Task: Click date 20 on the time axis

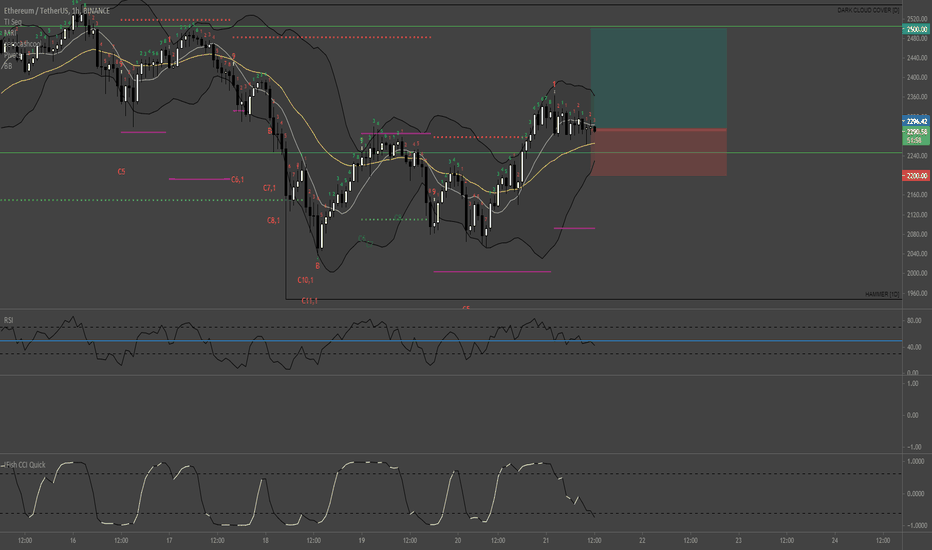Action: pos(458,540)
